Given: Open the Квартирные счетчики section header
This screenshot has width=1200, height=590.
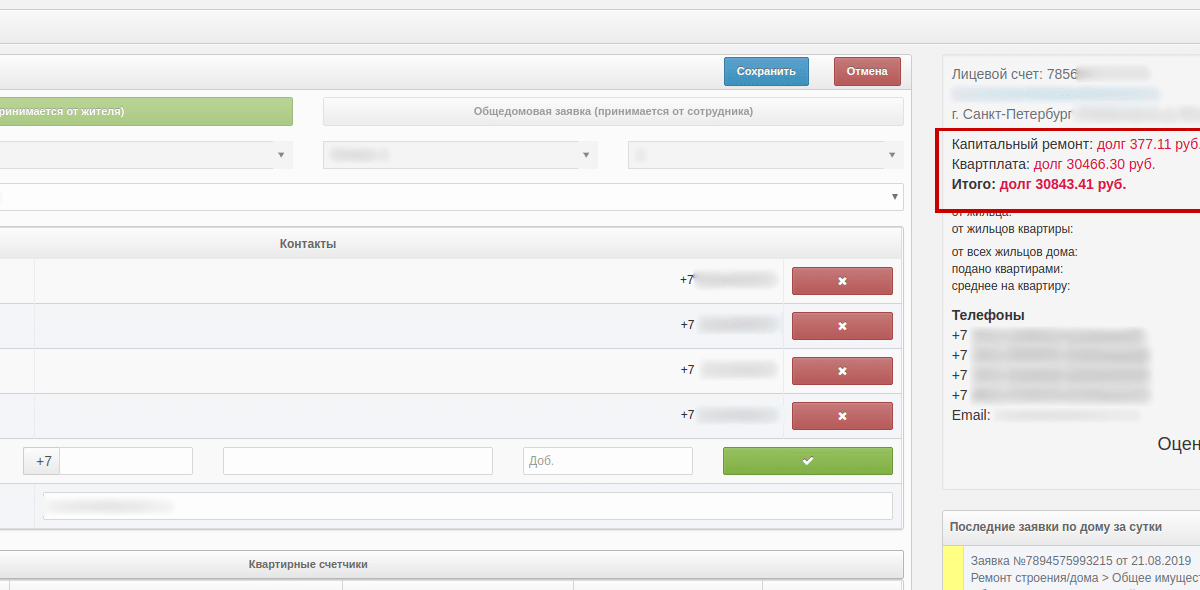Looking at the screenshot, I should tap(308, 564).
